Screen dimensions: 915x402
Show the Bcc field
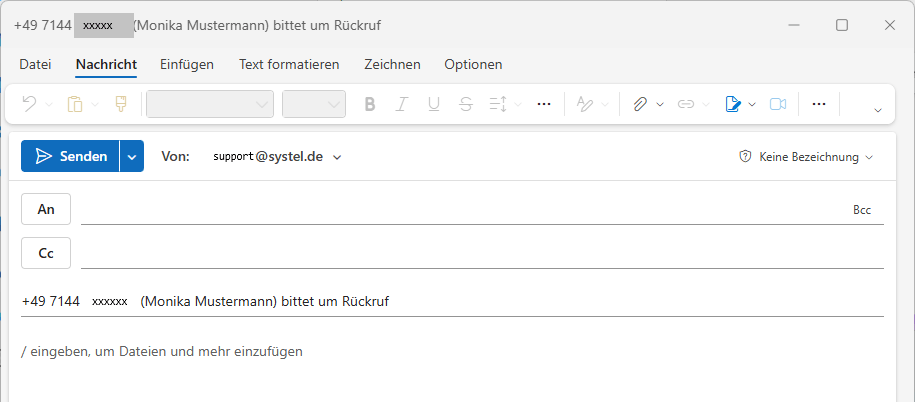click(x=862, y=210)
